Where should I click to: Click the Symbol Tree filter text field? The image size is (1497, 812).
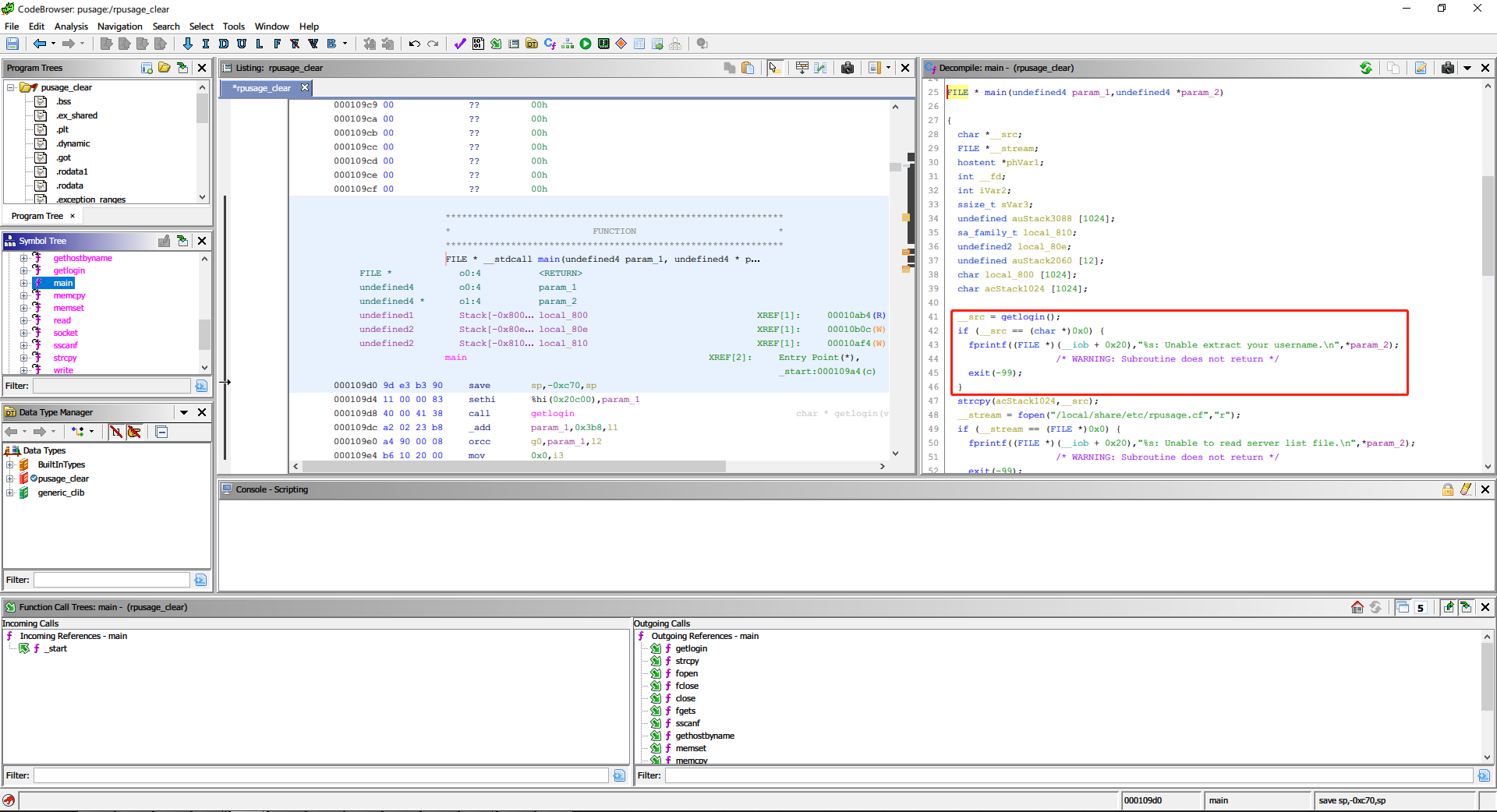coord(111,386)
